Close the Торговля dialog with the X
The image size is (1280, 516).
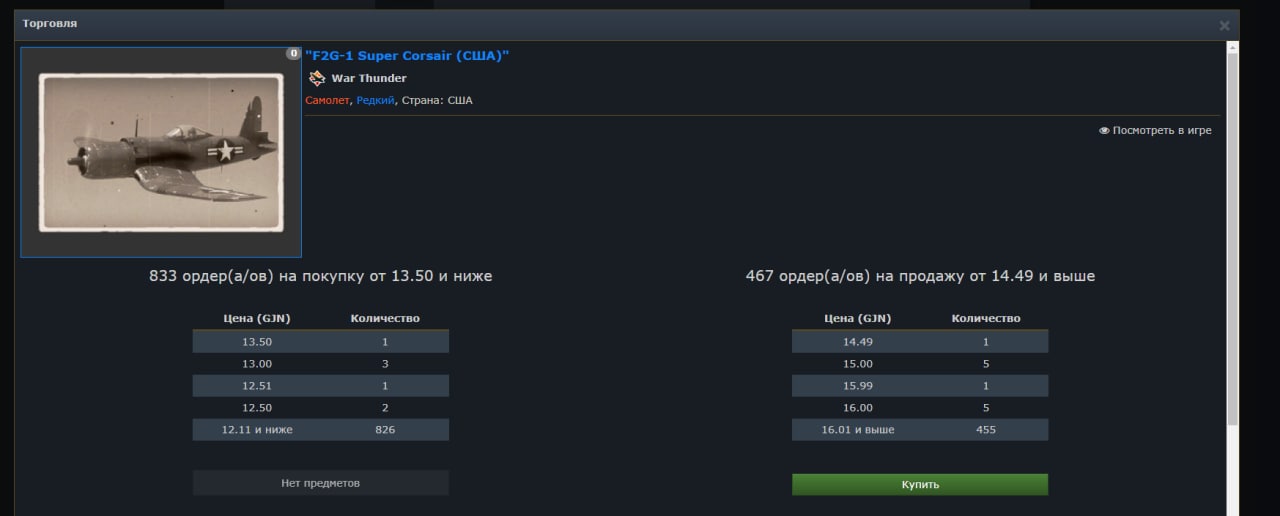(x=1224, y=26)
